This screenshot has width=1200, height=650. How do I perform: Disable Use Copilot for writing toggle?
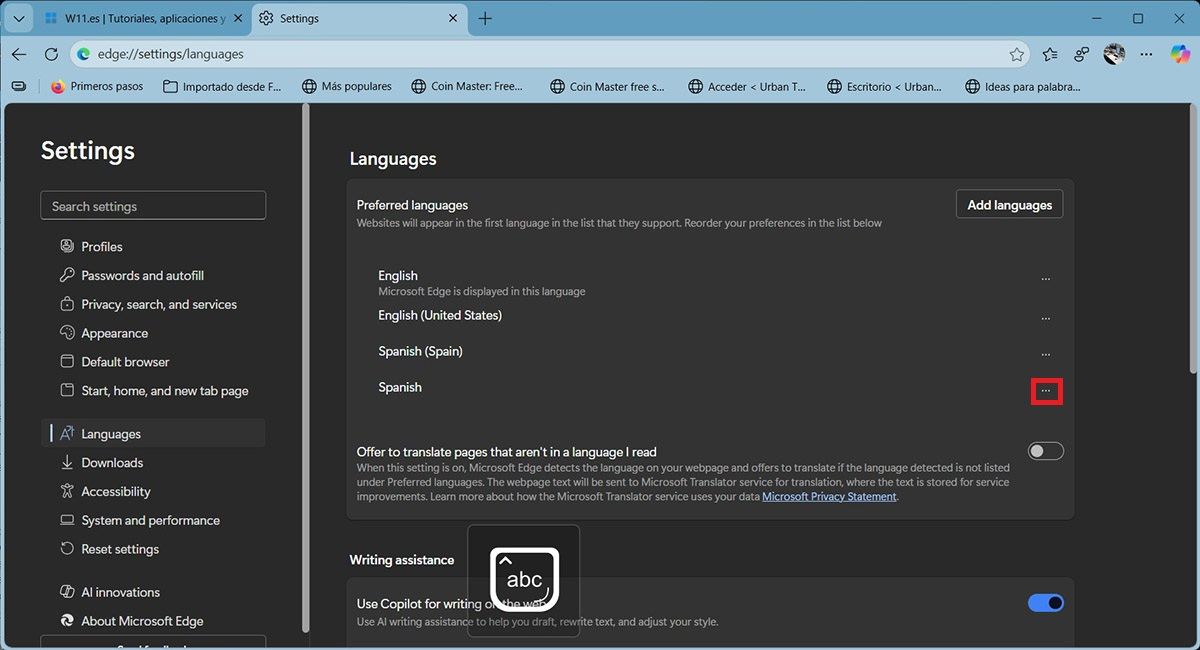click(1045, 603)
